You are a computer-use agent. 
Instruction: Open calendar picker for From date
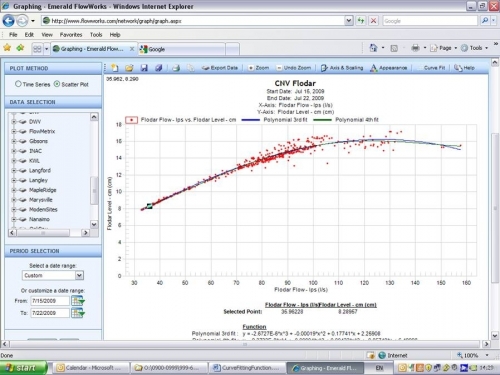[78, 301]
